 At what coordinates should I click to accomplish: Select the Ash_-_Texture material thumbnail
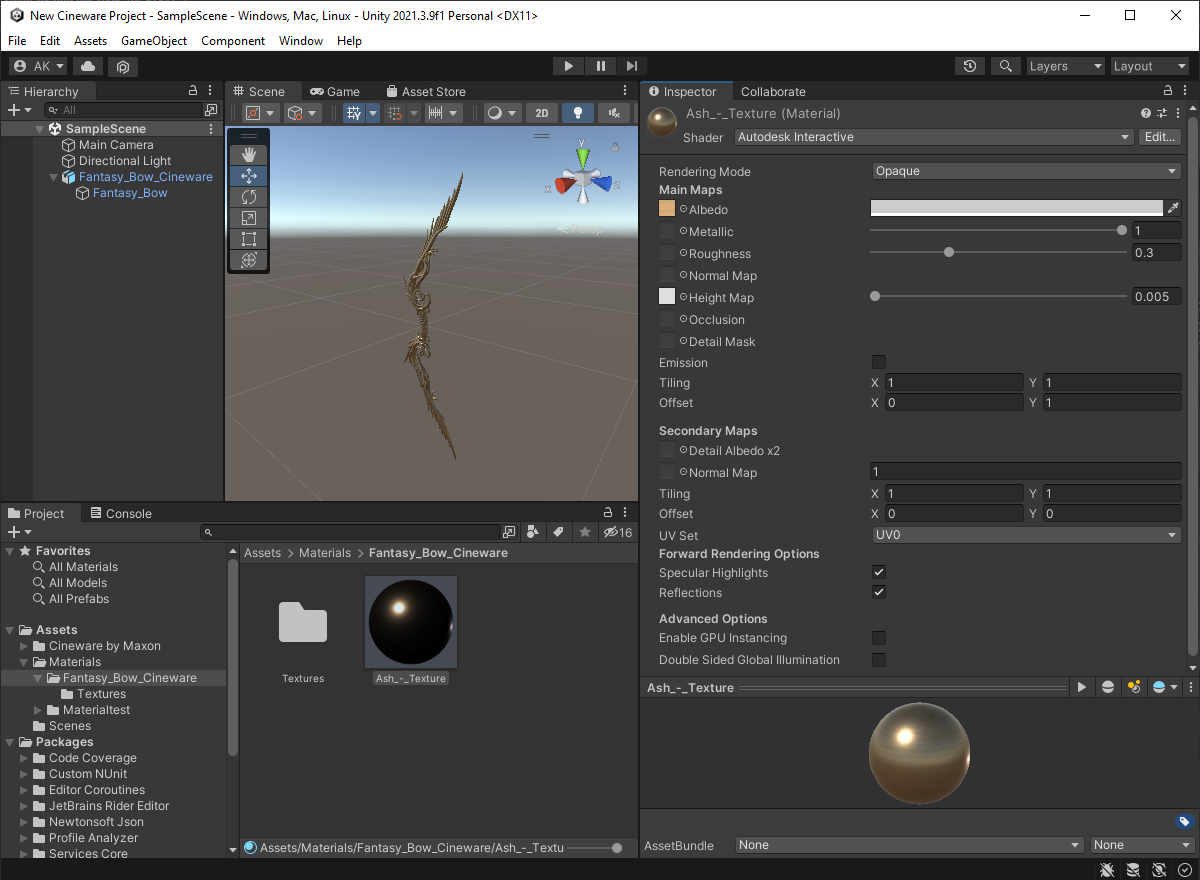click(411, 621)
